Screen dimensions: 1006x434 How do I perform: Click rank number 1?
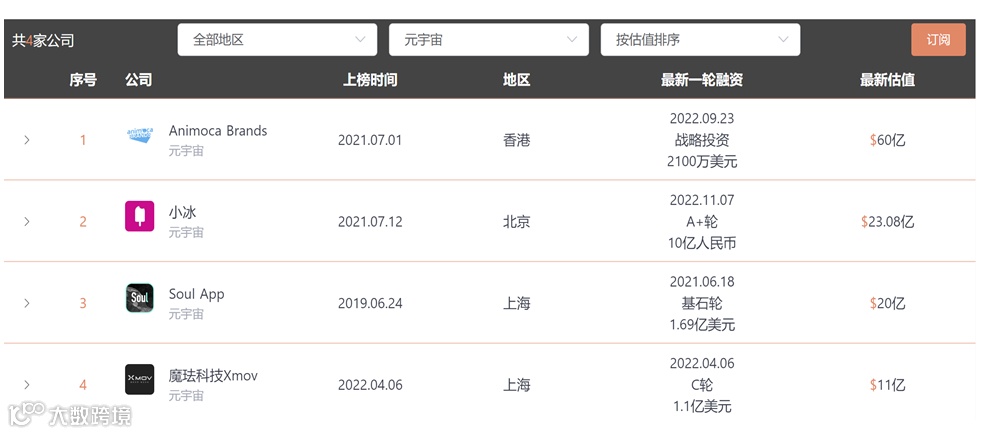(83, 140)
